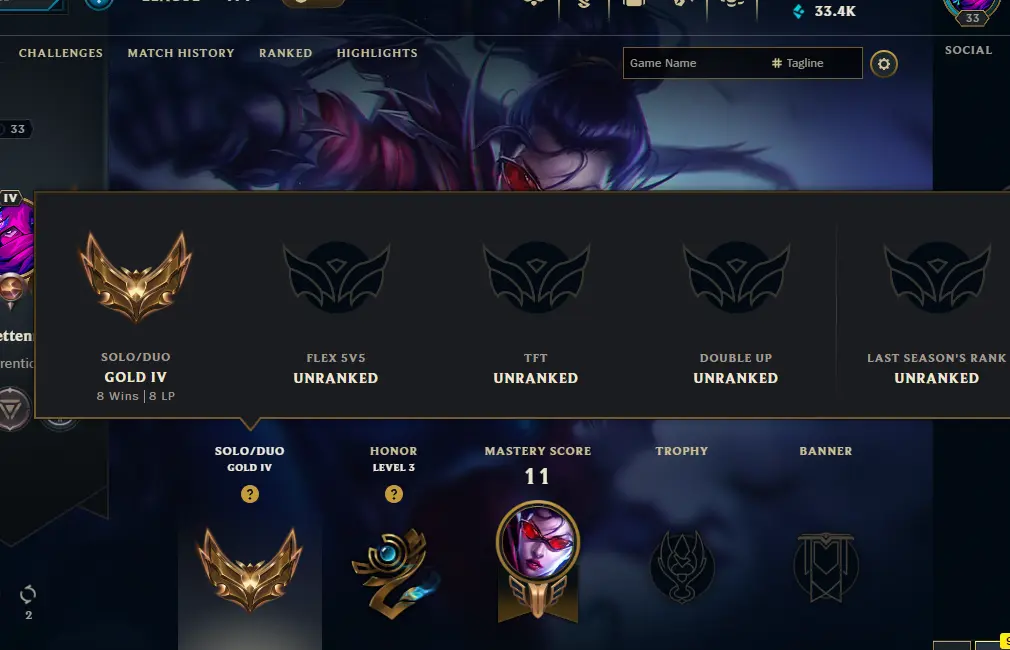The width and height of the screenshot is (1010, 650).
Task: Open the Banner slot icon
Action: point(826,568)
